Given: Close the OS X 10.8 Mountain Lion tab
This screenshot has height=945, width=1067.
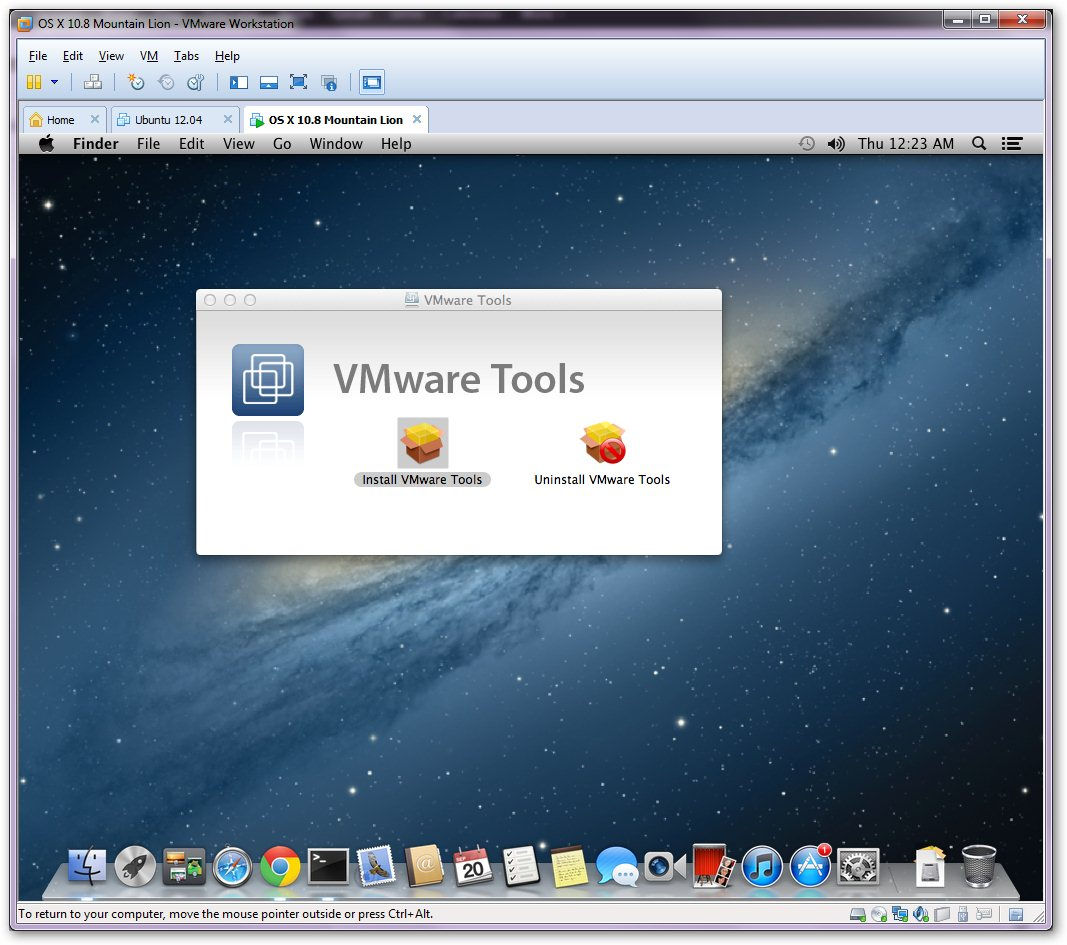Looking at the screenshot, I should pyautogui.click(x=417, y=119).
